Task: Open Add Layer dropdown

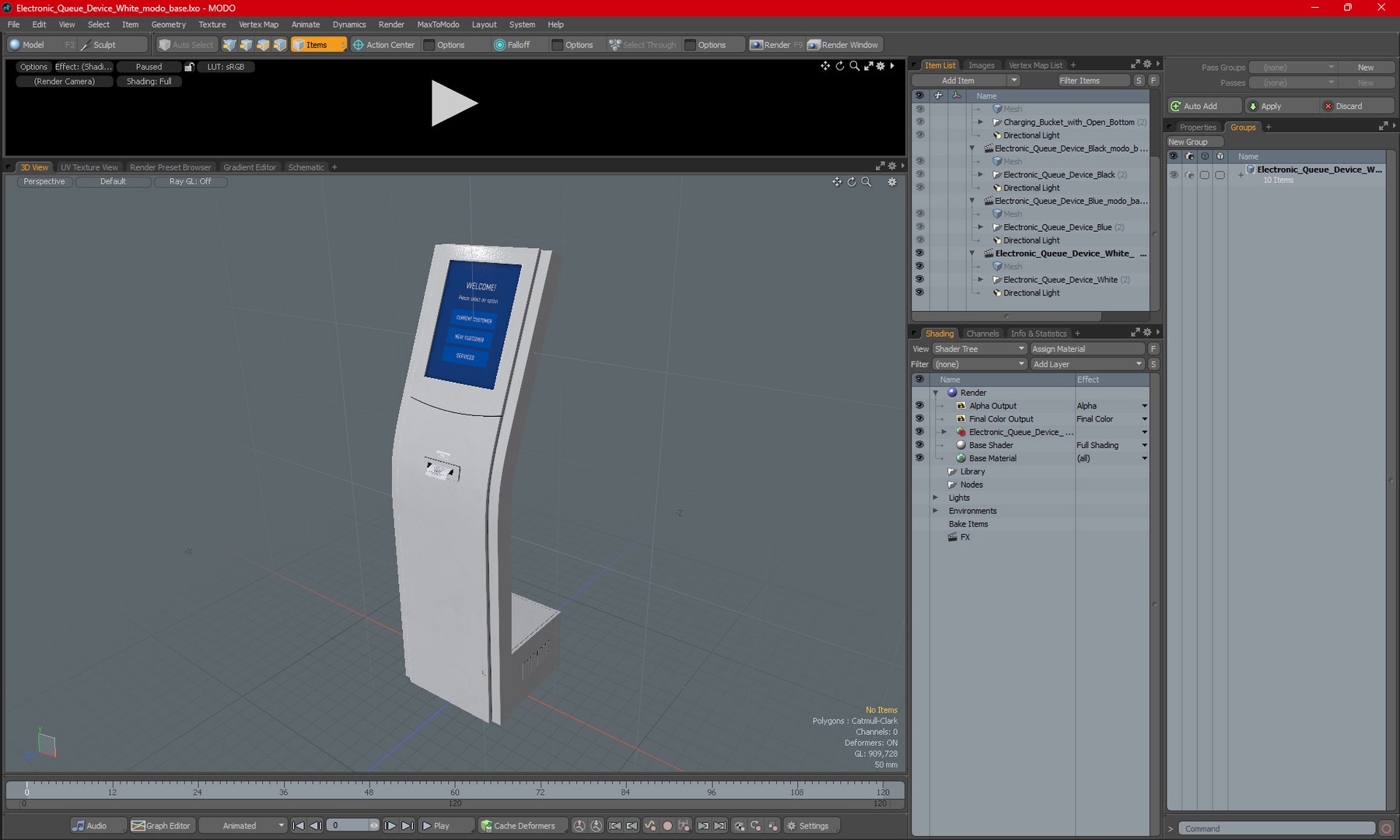Action: click(1087, 365)
